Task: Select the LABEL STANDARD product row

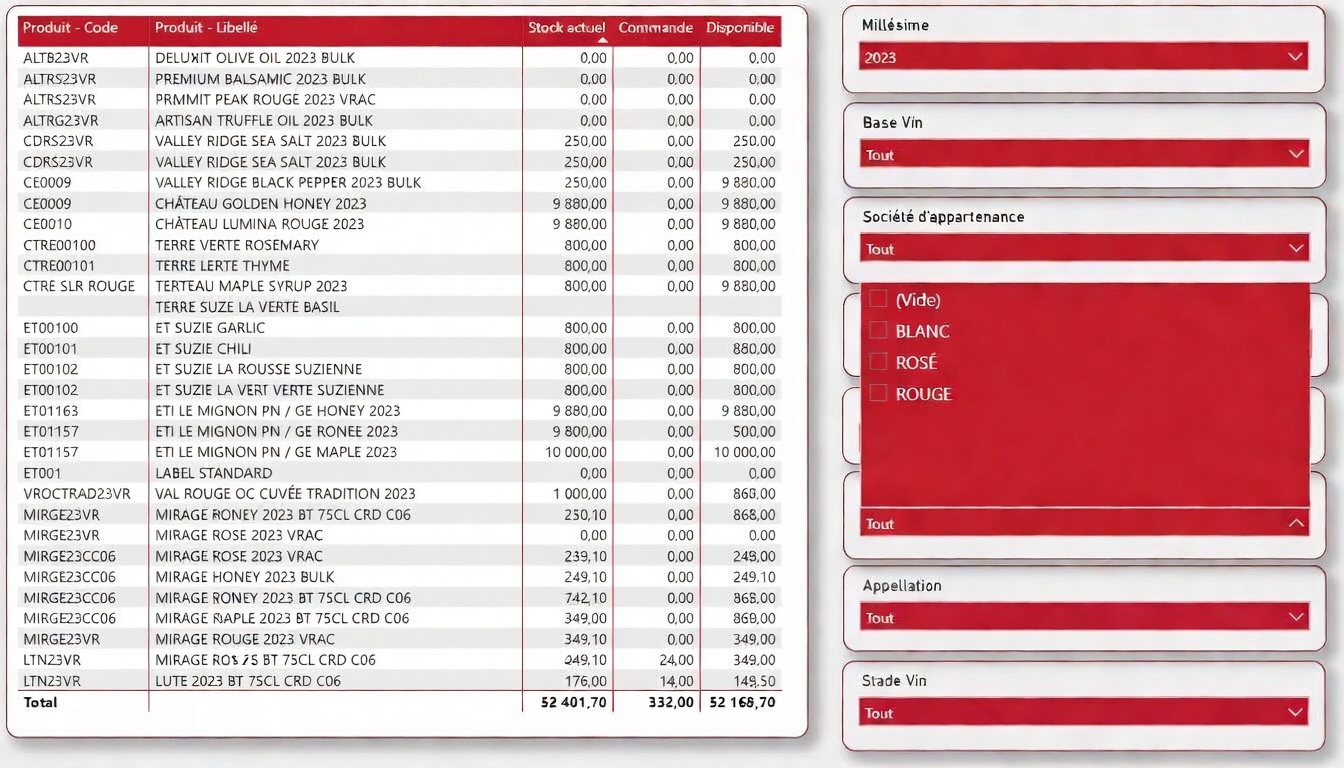Action: [x=213, y=473]
